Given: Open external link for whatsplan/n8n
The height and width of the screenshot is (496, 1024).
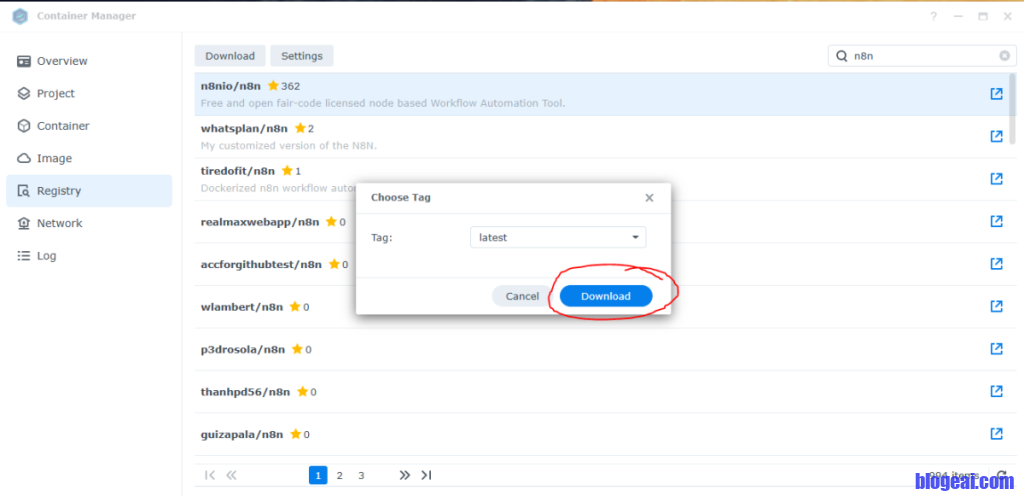Looking at the screenshot, I should 996,136.
